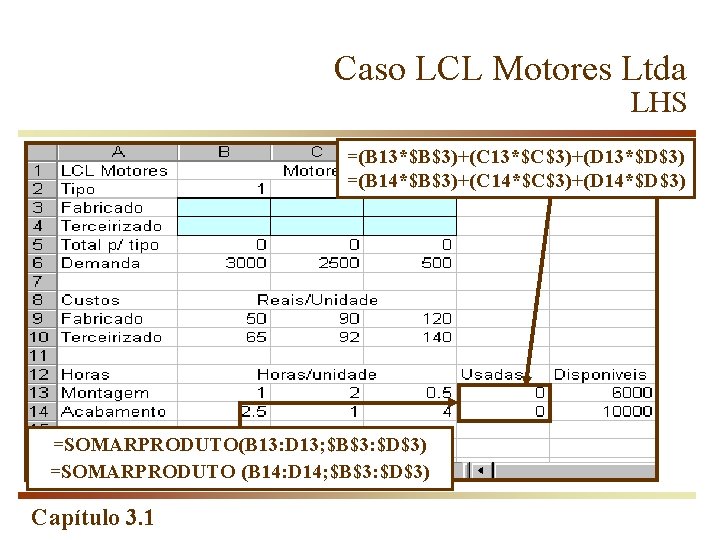Select demand value 3000
Viewport: 720px width, 540px height.
(224, 263)
